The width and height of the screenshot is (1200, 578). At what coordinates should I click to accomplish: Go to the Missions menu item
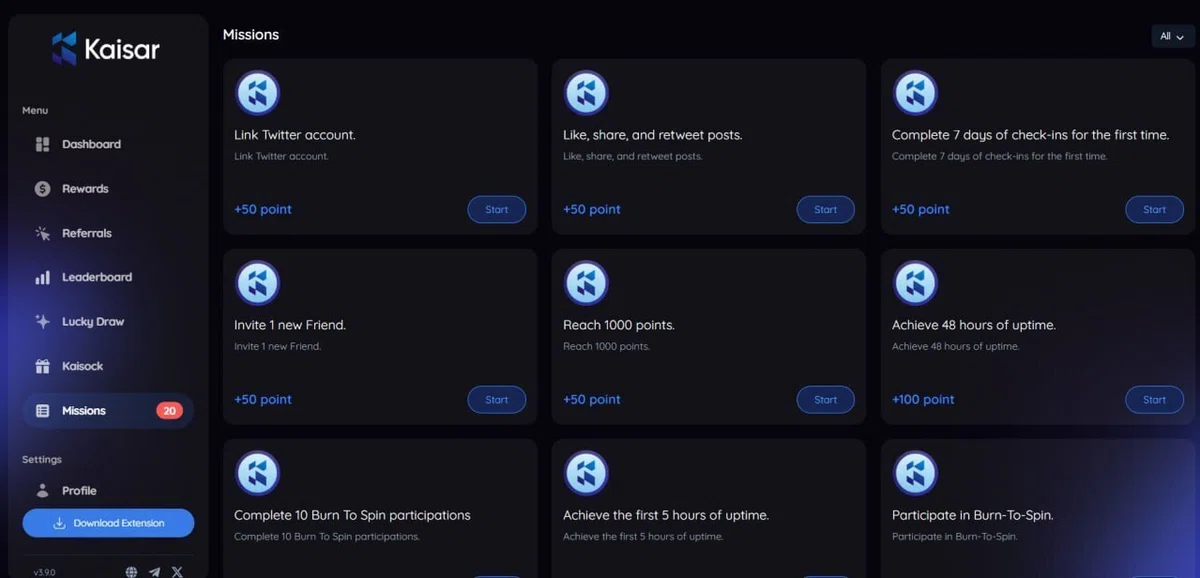coord(108,411)
